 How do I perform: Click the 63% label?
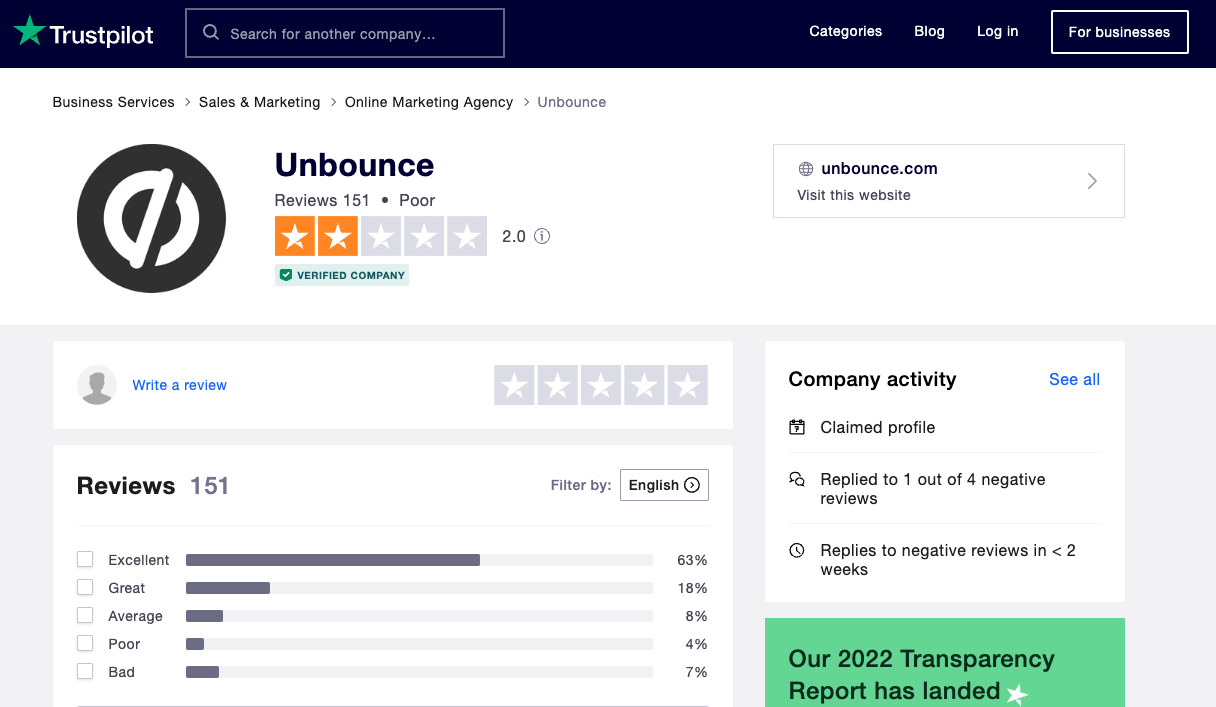692,560
